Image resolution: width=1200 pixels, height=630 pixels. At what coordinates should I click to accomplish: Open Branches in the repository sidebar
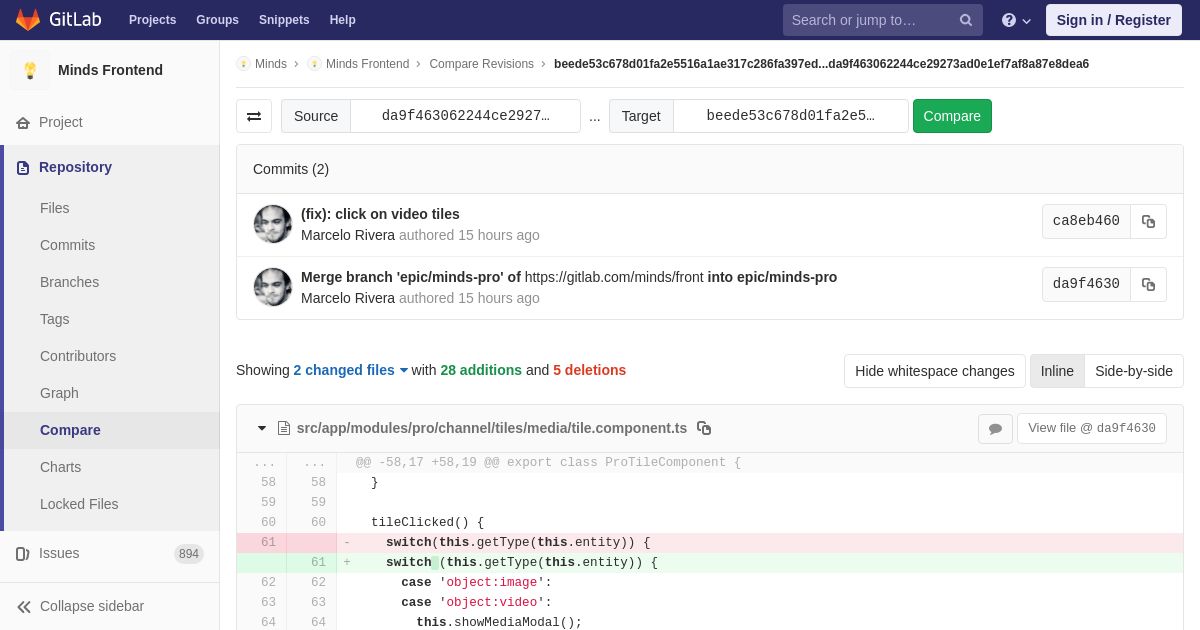pos(69,282)
